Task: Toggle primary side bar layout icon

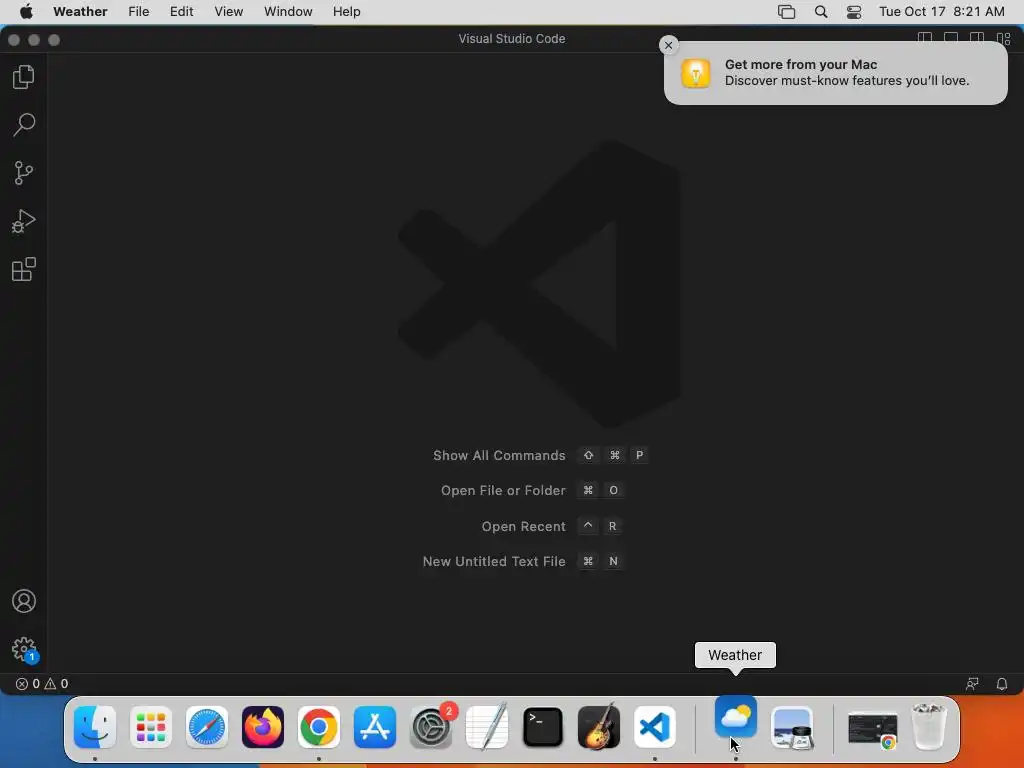Action: coord(925,39)
